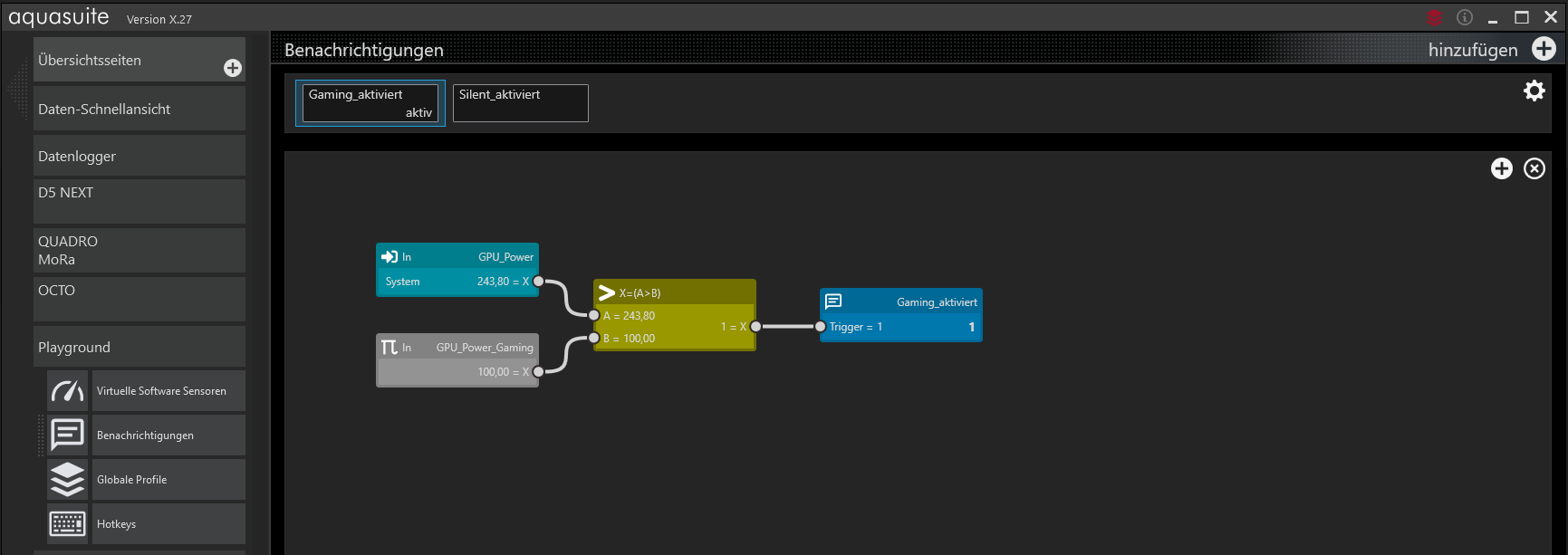This screenshot has height=555, width=1568.
Task: Click the Benachrichtigungen speech bubble icon
Action: coord(68,435)
